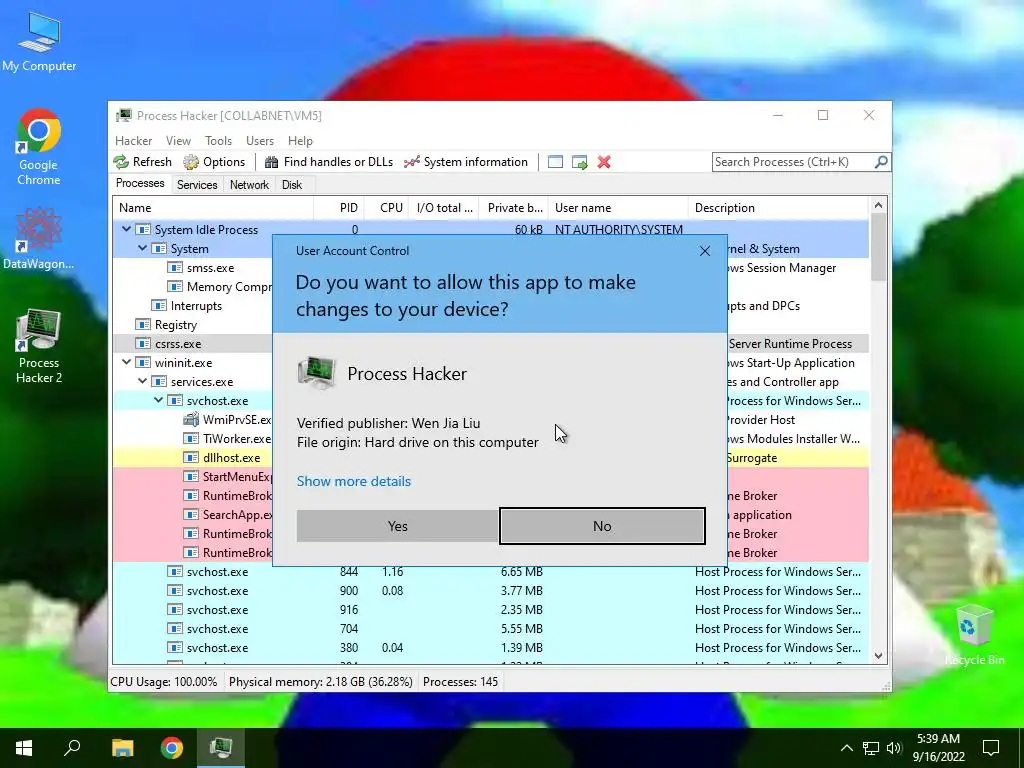This screenshot has width=1024, height=768.
Task: Collapse the expanded svchost.exe node
Action: point(158,400)
